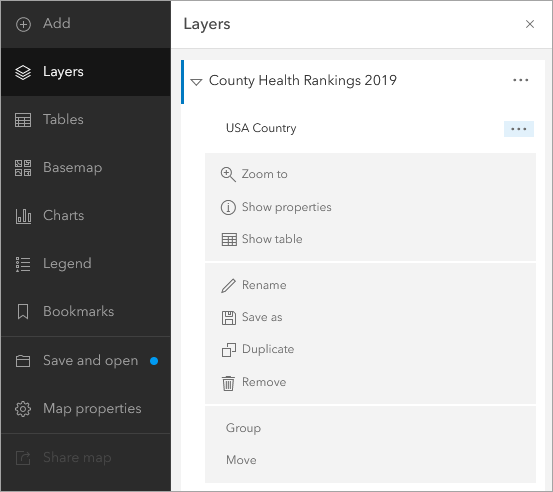Click the Save and open folder icon
This screenshot has height=492, width=553.
click(23, 361)
